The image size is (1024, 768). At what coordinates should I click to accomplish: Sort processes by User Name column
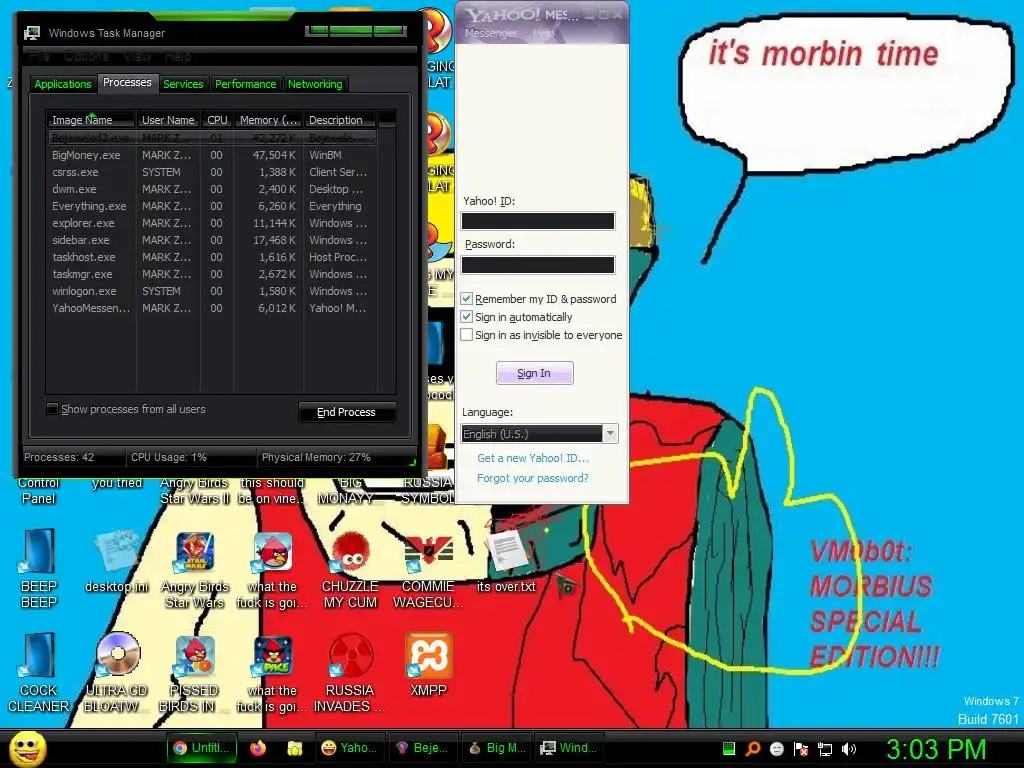point(168,120)
